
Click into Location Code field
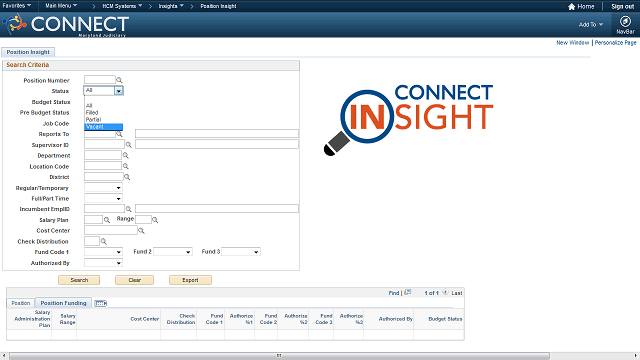coord(103,166)
